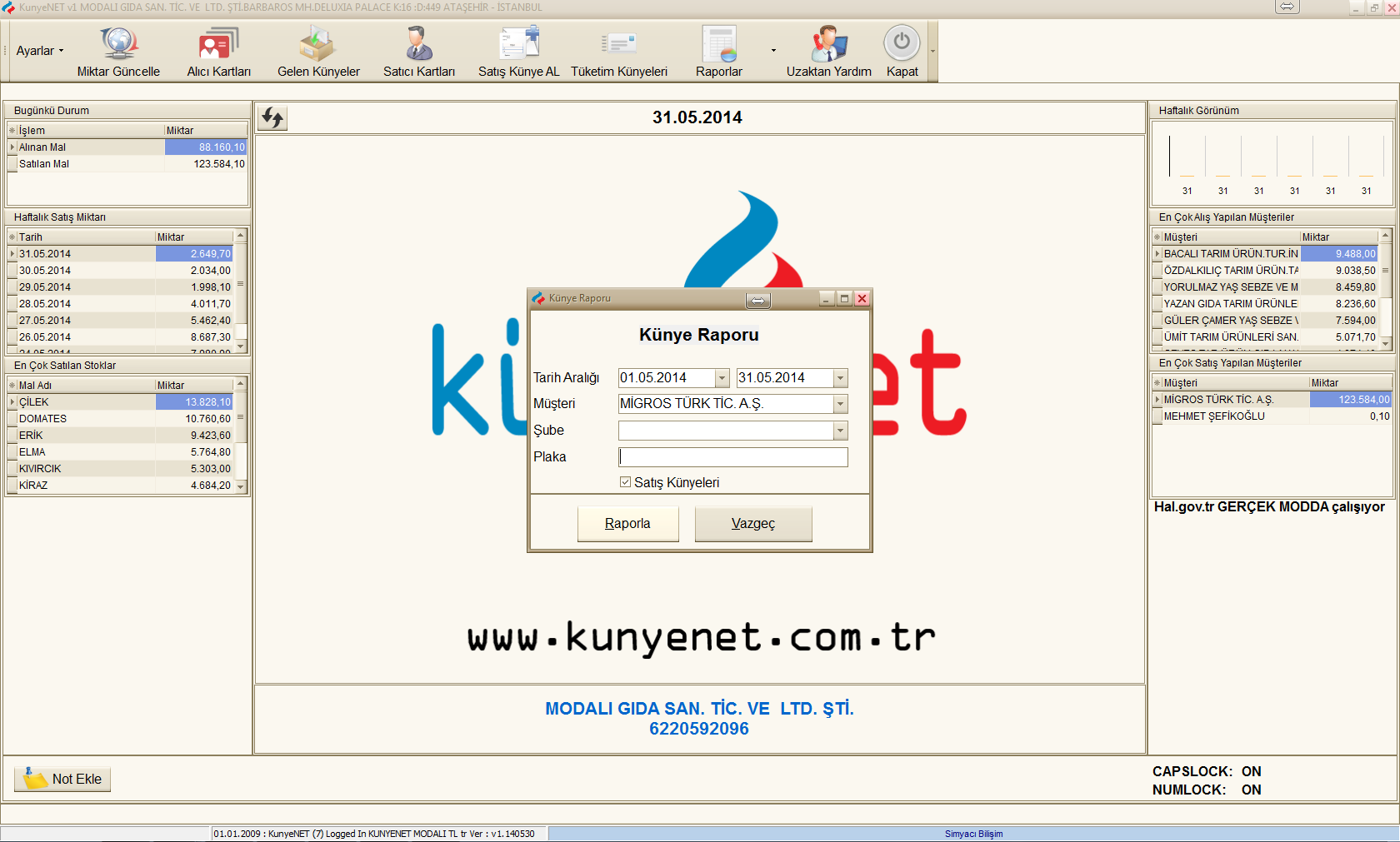
Task: Click the İşlem column header in Bugünkü Durum
Action: [90, 131]
